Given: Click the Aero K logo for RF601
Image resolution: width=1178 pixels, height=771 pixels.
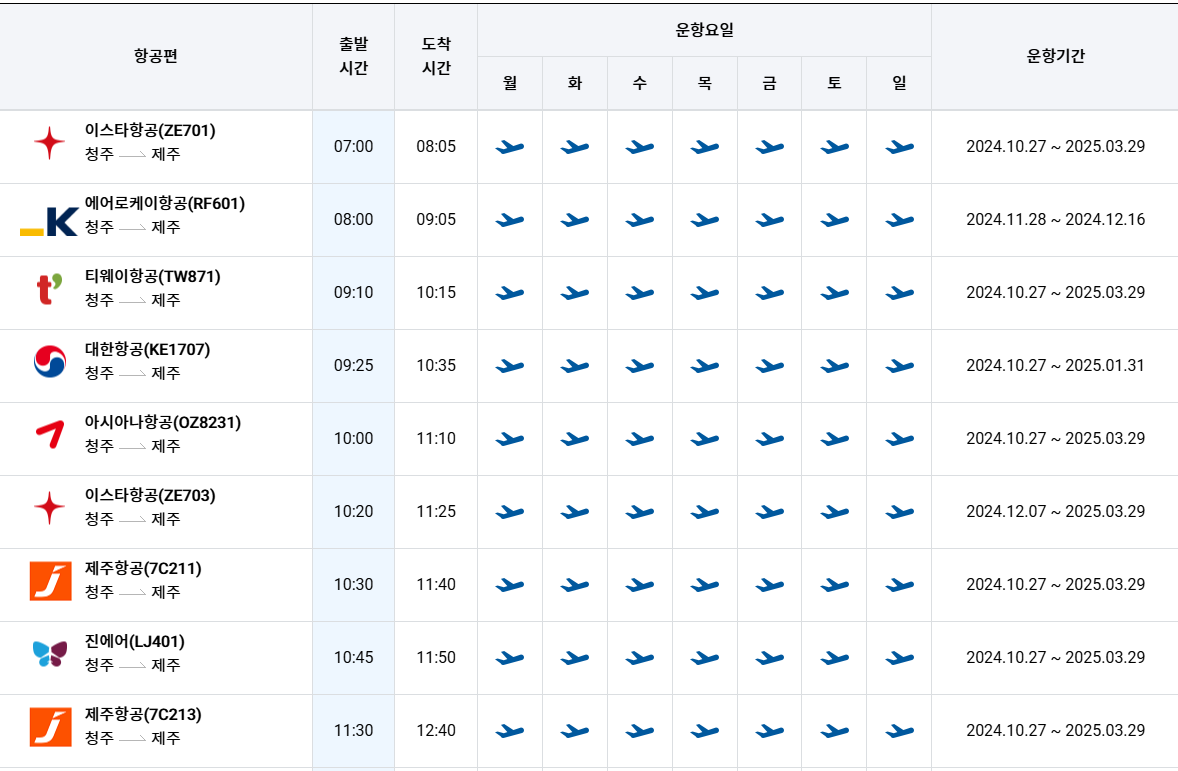Looking at the screenshot, I should point(49,222).
